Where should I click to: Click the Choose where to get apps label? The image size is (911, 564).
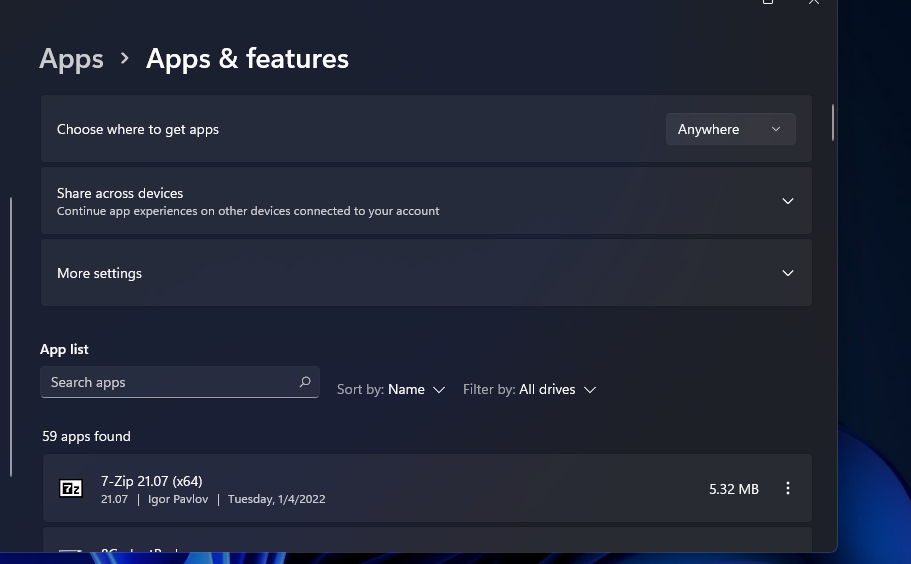[x=138, y=129]
